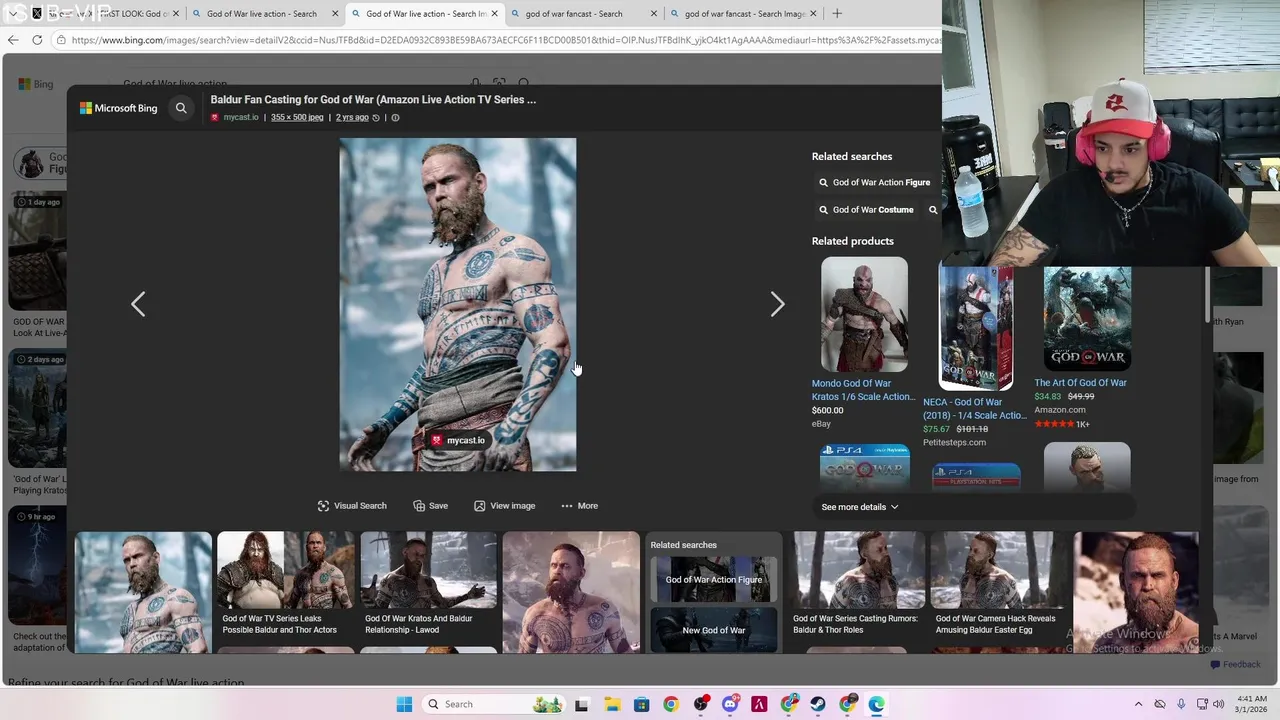Screen dimensions: 1280x720
Task: Open the search magnifier next to Microsoft Bing
Action: 181,108
